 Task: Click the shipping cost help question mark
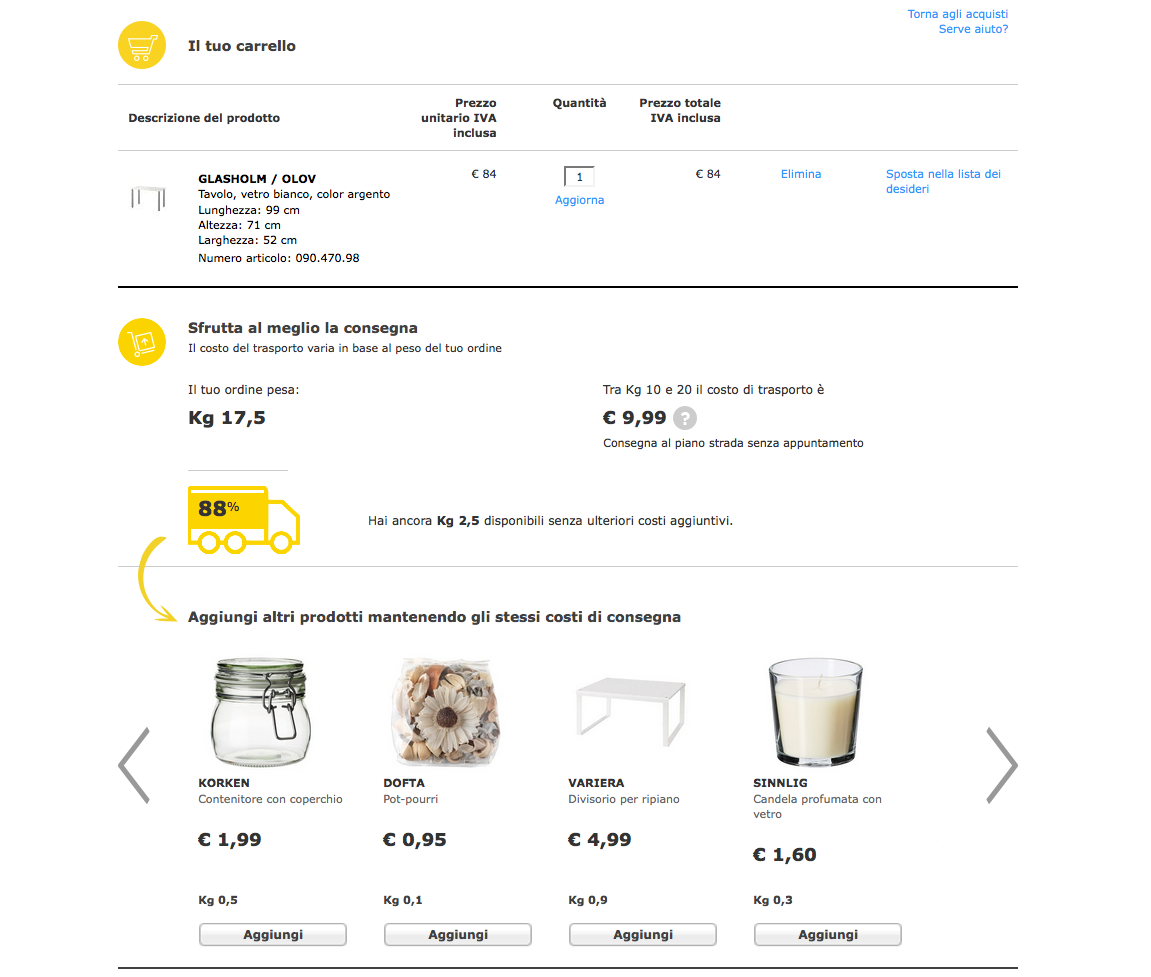684,418
